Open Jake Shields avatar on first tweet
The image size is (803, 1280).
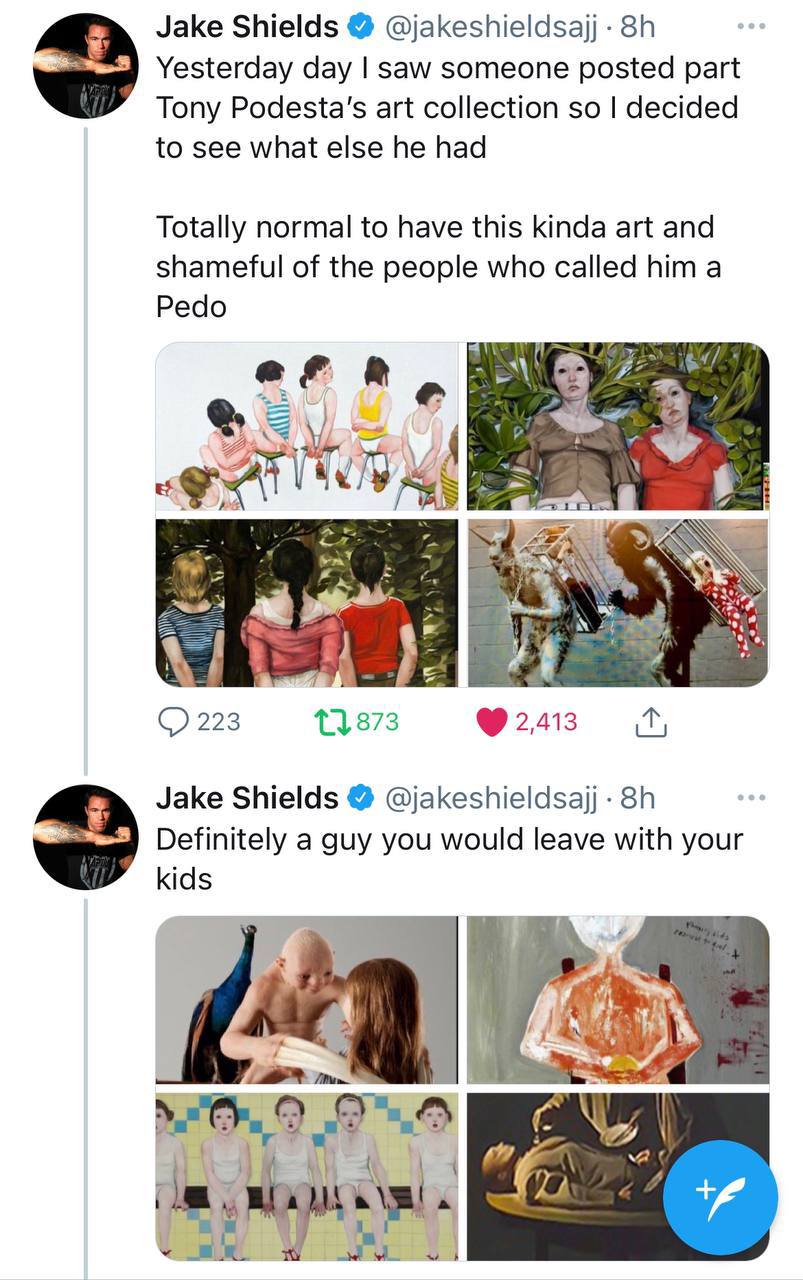click(85, 66)
